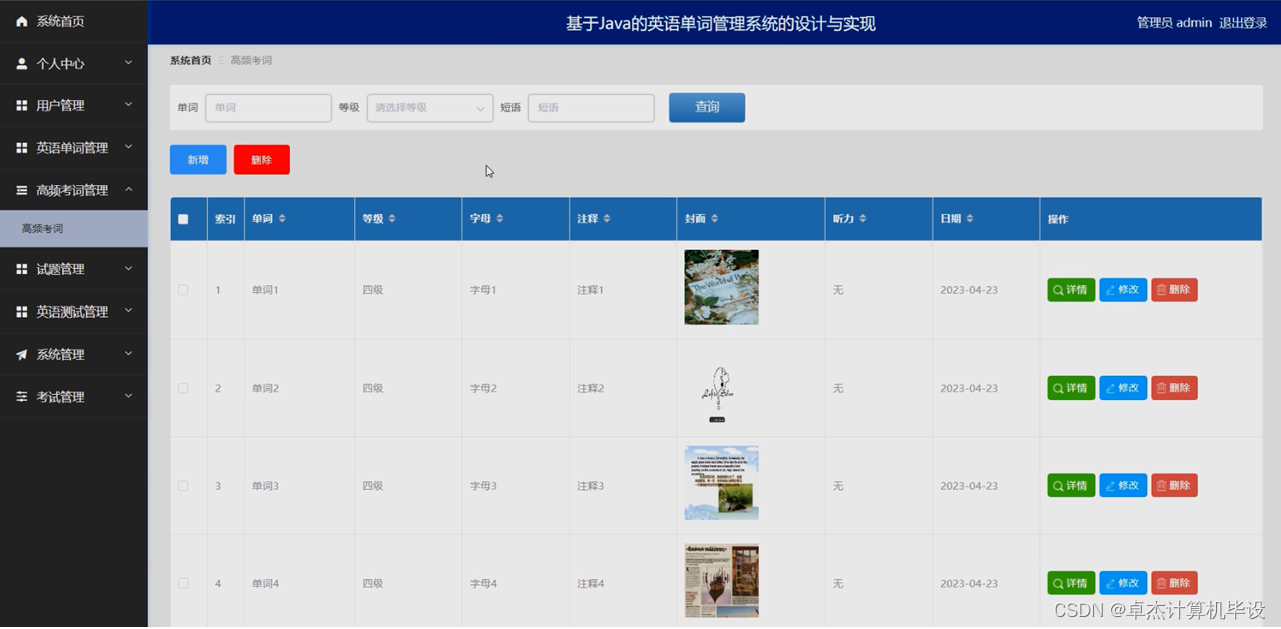Sort by 注释 column arrows
This screenshot has width=1281, height=629.
[607, 219]
